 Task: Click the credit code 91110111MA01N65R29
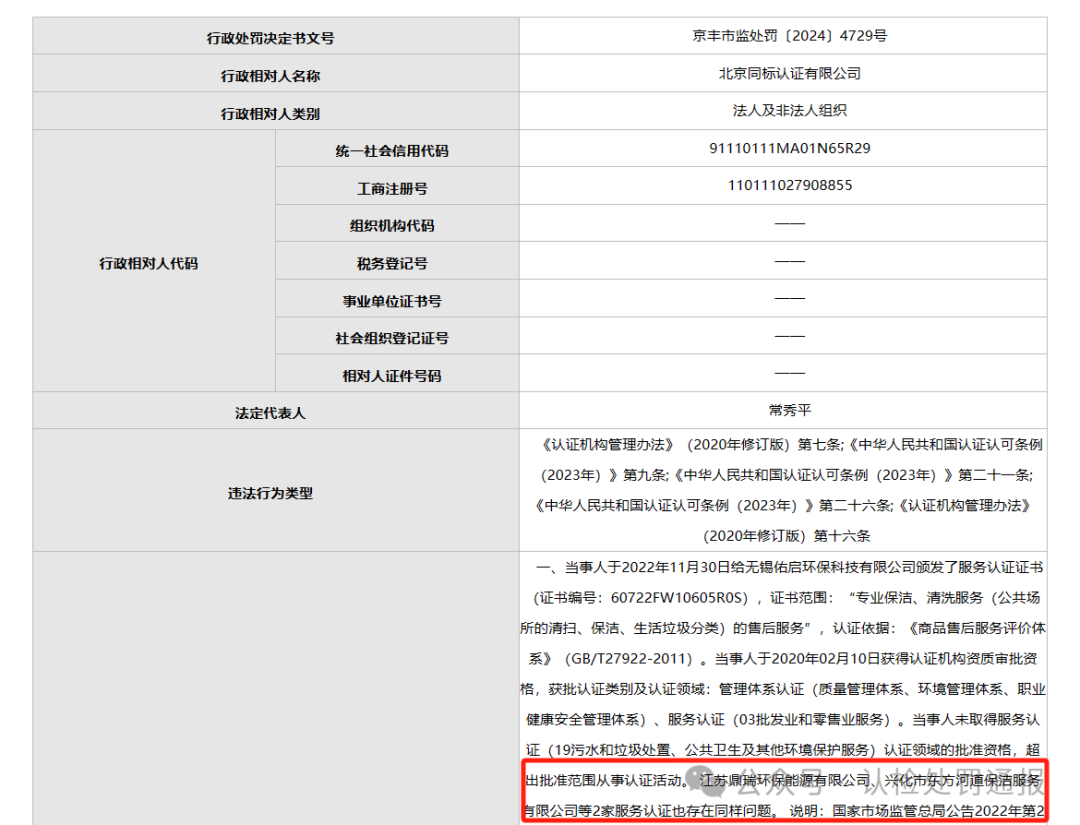pos(789,148)
